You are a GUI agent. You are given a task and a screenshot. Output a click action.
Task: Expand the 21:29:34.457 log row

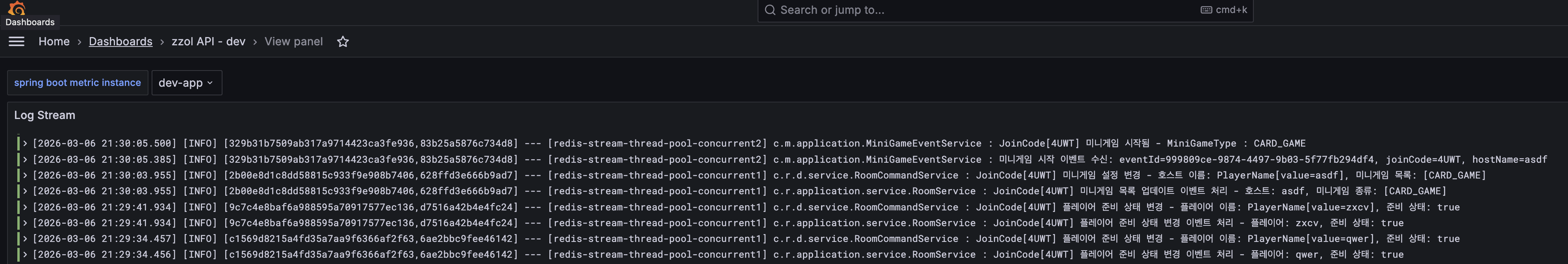coord(25,238)
